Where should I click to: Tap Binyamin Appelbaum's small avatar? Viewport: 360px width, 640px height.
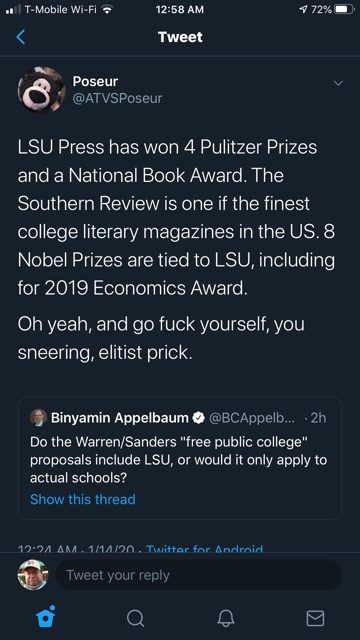(x=38, y=418)
